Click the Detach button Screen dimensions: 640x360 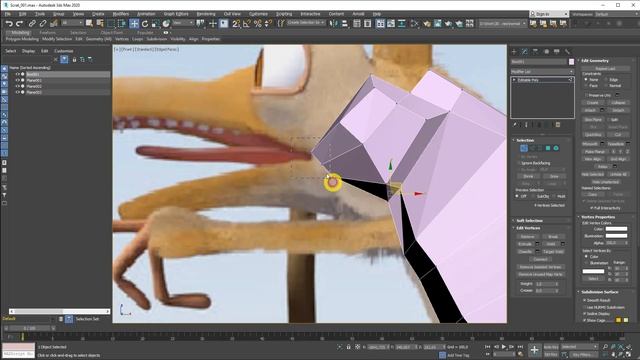click(x=618, y=110)
